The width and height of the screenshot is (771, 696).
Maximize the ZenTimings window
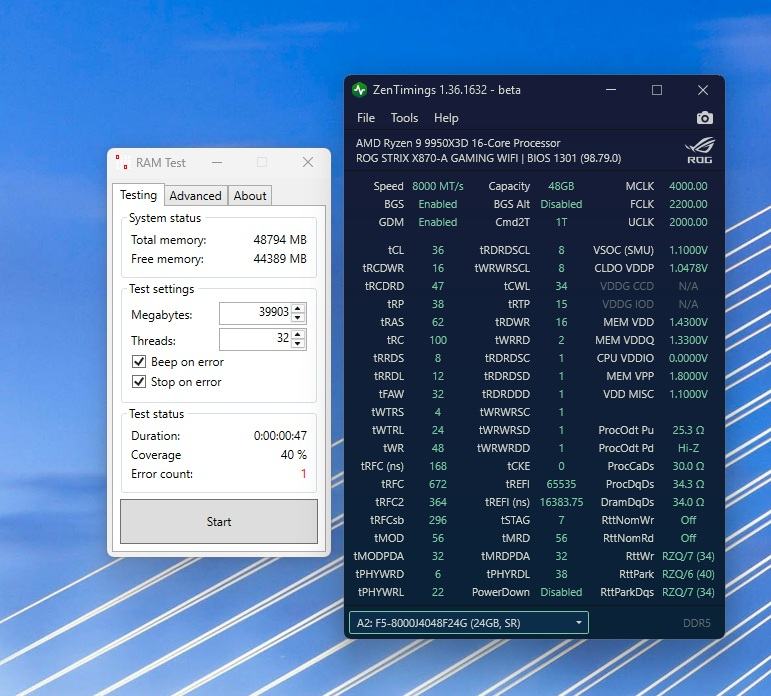(x=657, y=90)
